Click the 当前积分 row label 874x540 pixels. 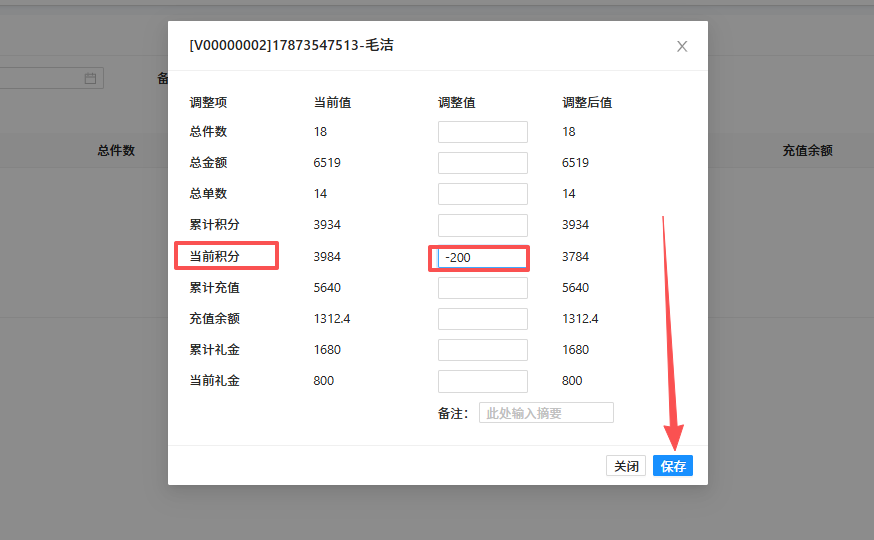214,256
